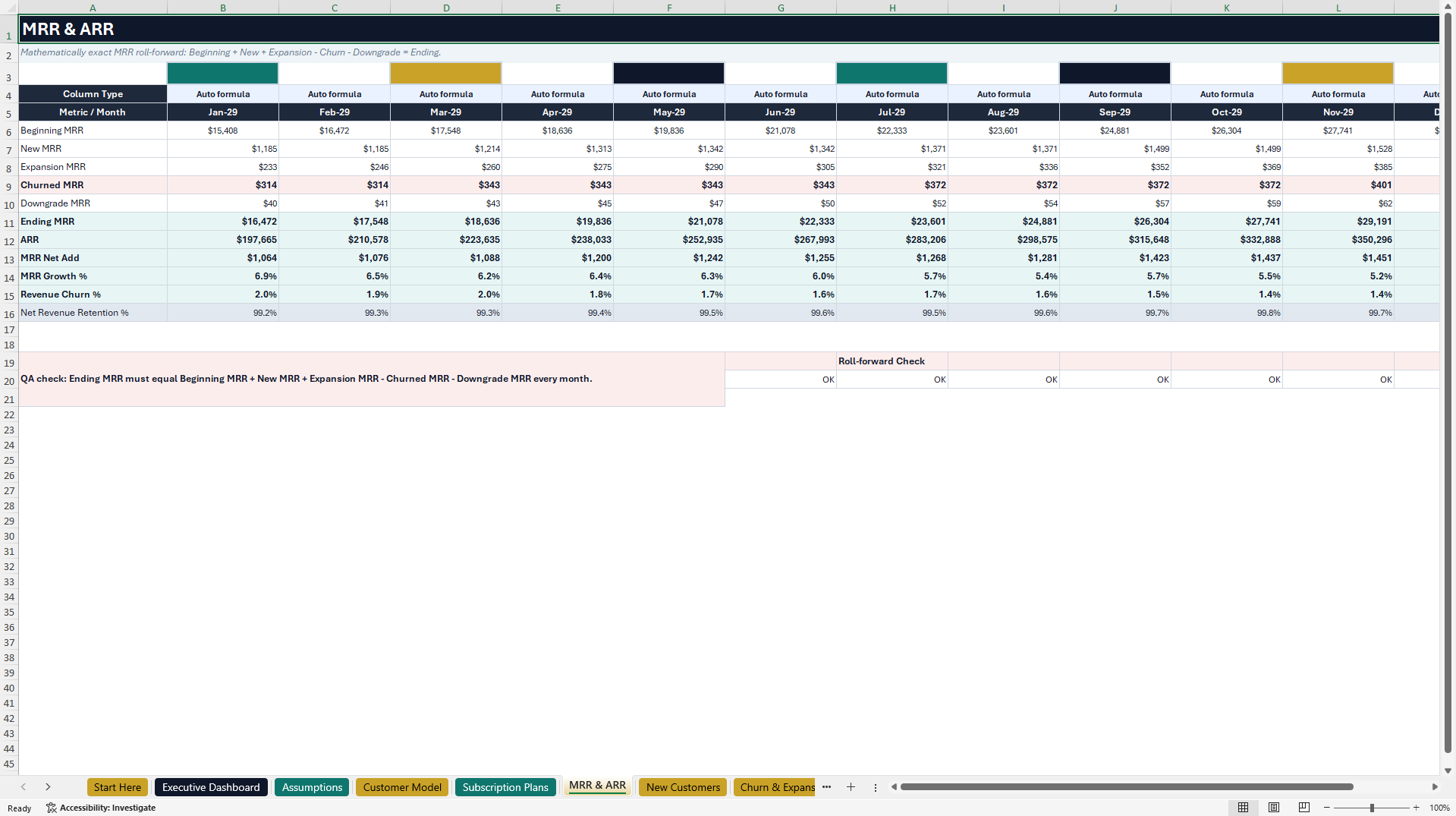The image size is (1456, 816).
Task: Show more hidden sheet tabs ellipsis
Action: pos(826,787)
